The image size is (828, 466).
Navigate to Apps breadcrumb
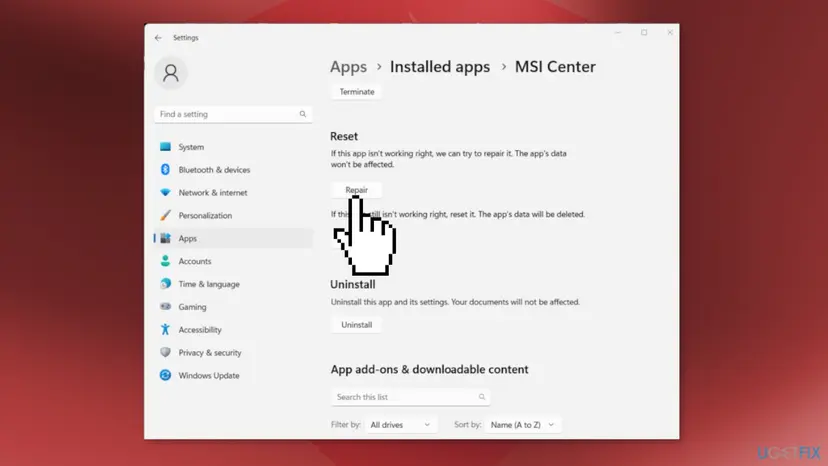click(349, 67)
